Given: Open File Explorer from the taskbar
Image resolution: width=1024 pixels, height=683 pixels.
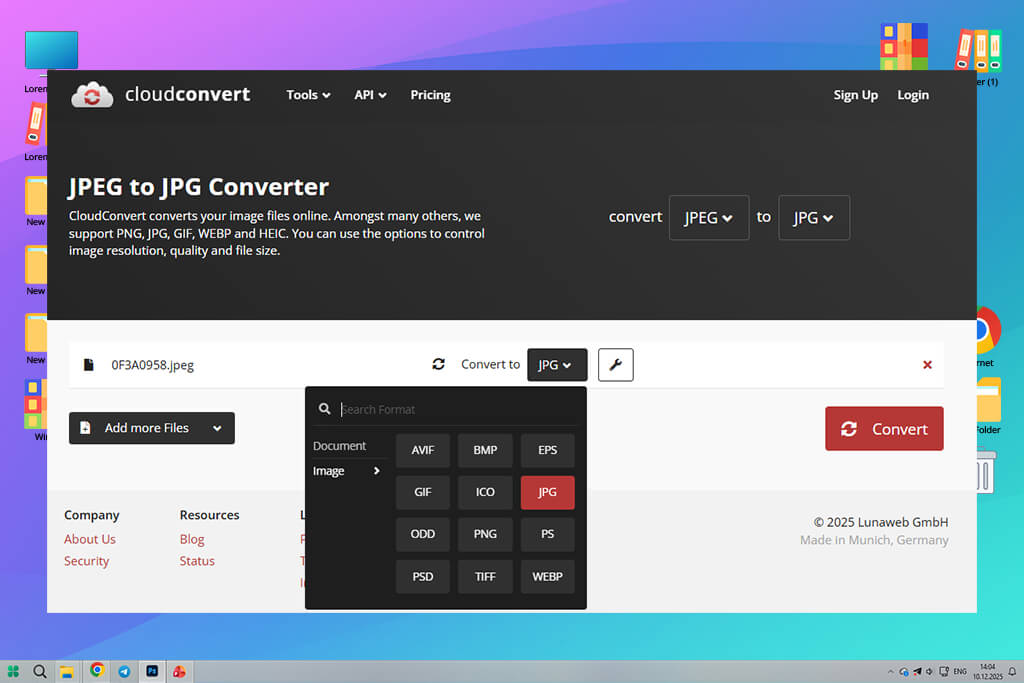Looking at the screenshot, I should [x=67, y=671].
